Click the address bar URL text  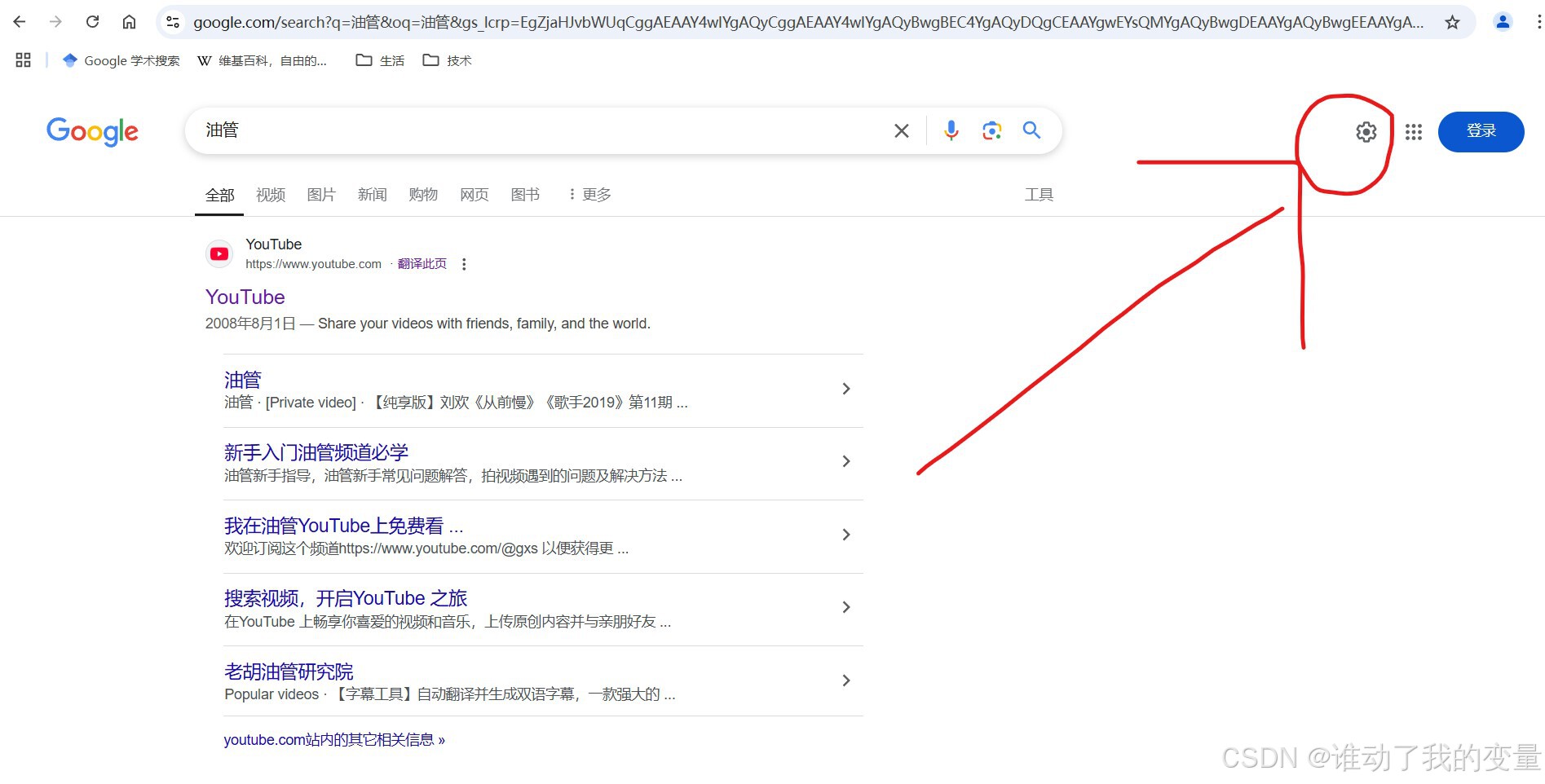(808, 23)
